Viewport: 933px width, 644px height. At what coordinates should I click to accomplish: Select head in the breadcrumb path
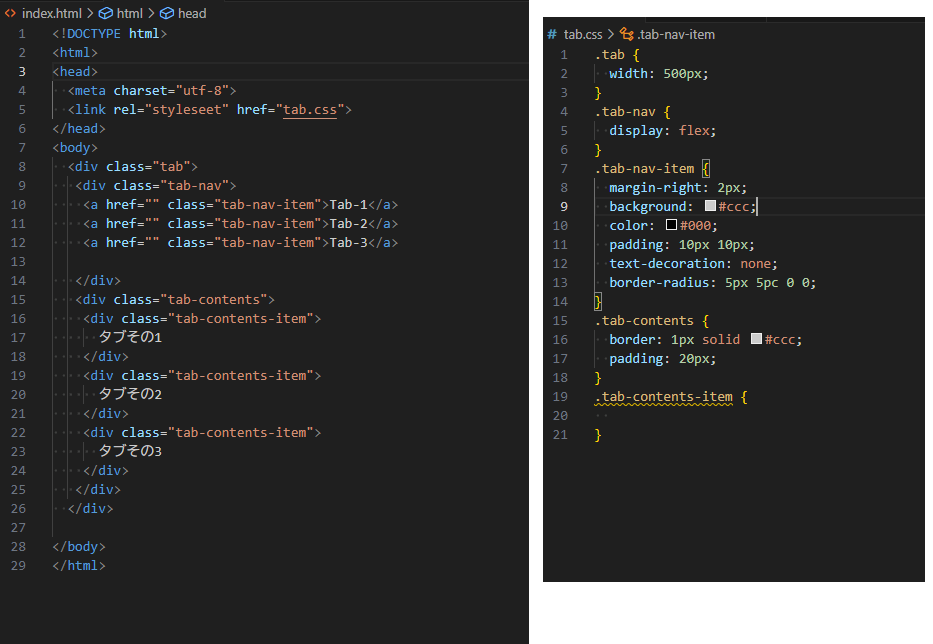(x=192, y=13)
